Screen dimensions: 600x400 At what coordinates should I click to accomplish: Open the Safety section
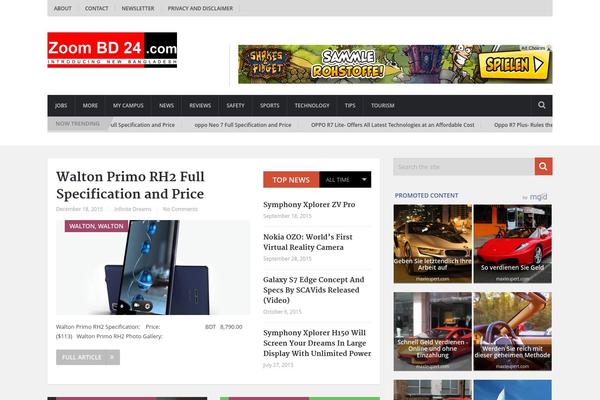[x=235, y=106]
